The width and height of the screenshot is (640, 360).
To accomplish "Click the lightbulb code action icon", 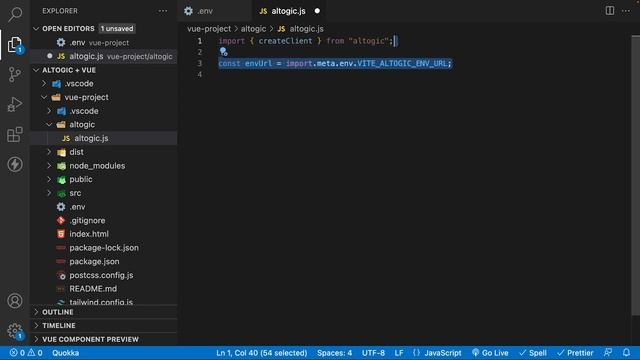I will pos(223,51).
